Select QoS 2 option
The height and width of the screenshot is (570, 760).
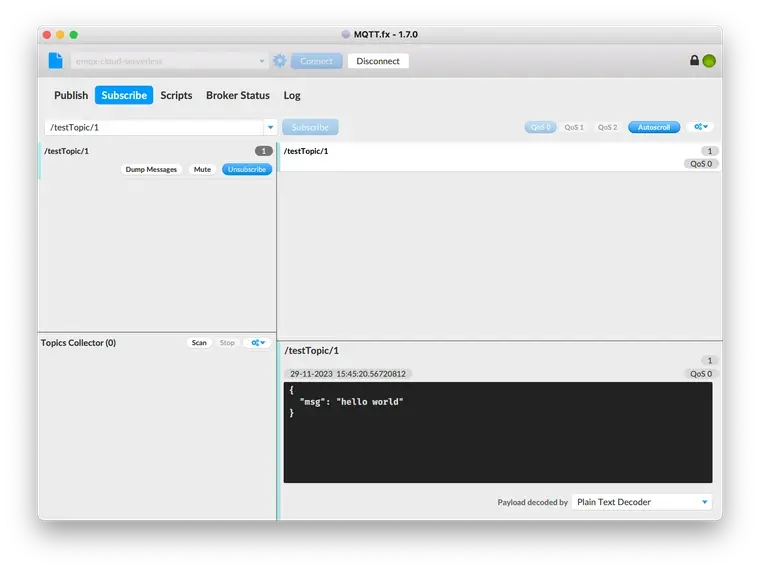point(607,127)
